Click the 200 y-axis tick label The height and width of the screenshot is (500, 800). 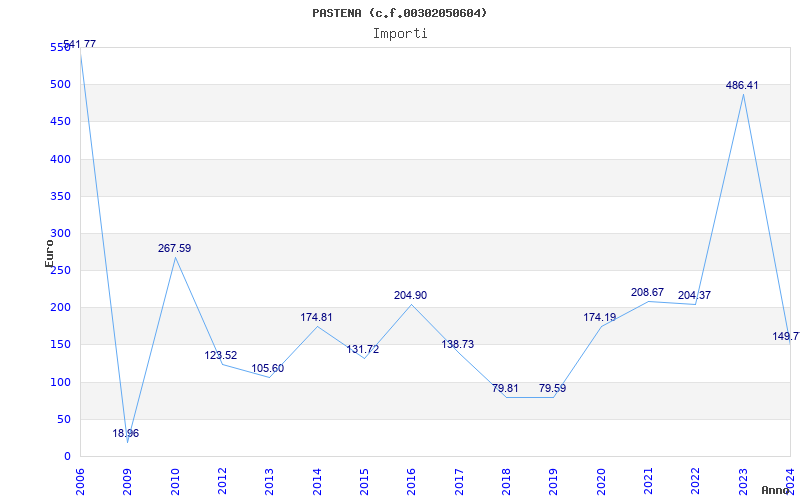(x=60, y=308)
